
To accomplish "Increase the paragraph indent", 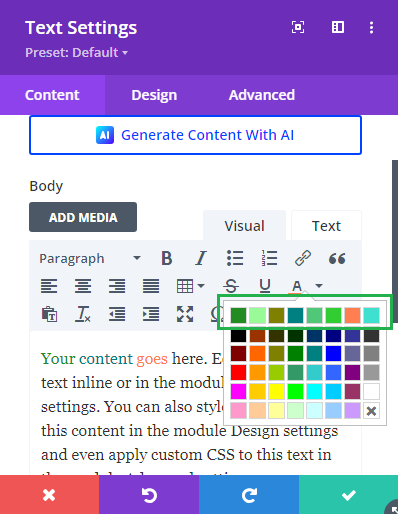I will [x=151, y=314].
